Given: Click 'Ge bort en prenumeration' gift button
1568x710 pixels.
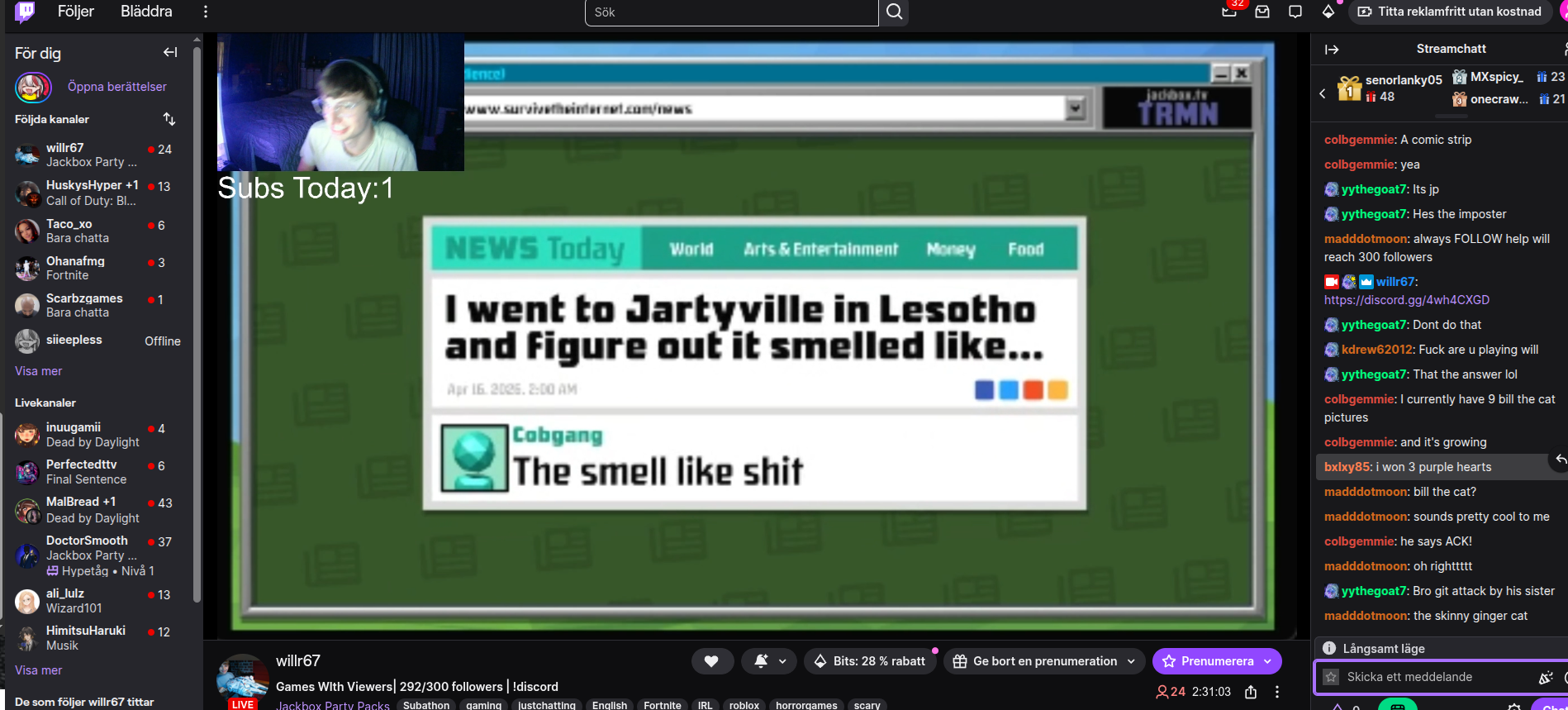Looking at the screenshot, I should coord(1036,661).
